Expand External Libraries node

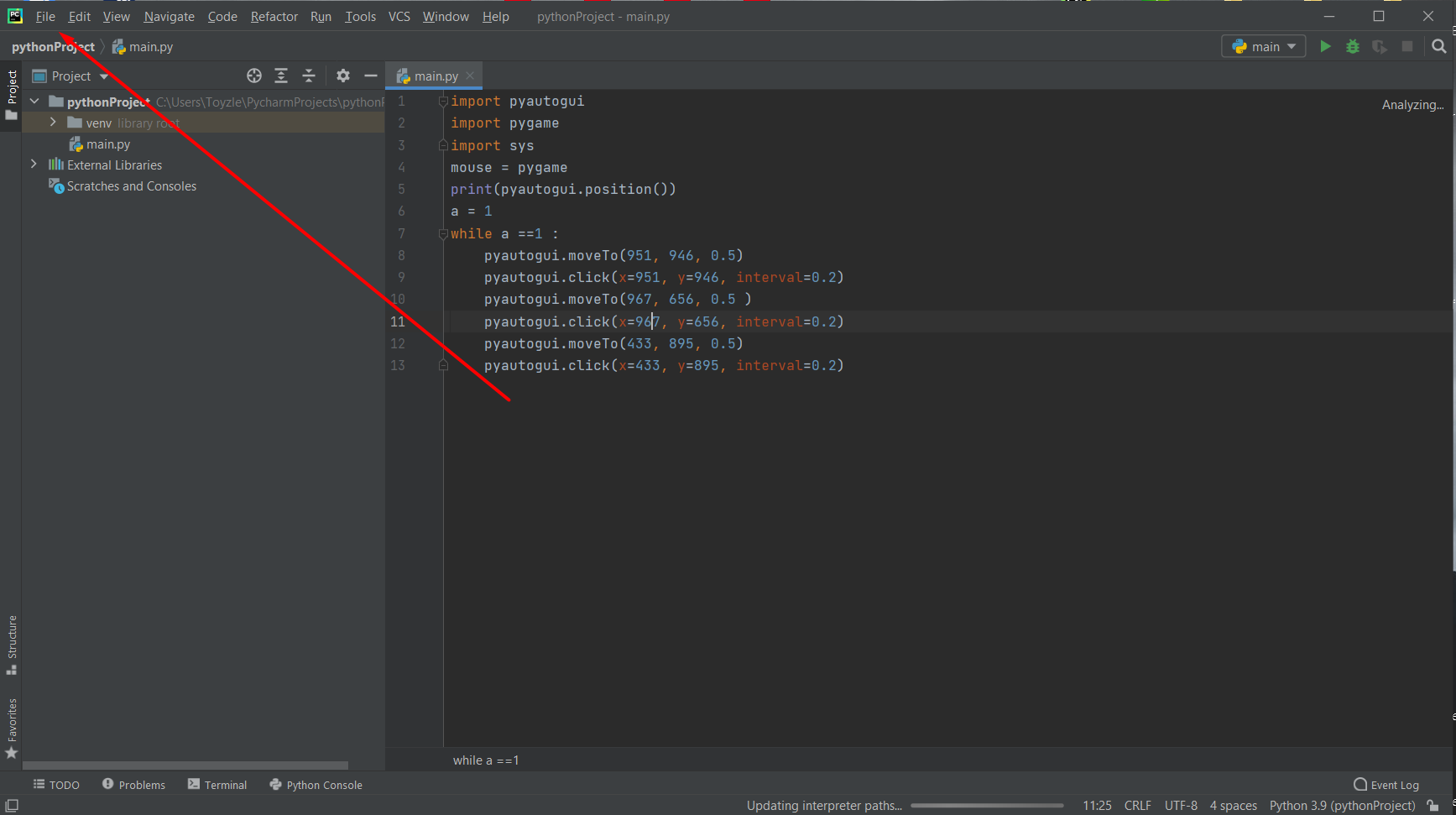pos(34,165)
